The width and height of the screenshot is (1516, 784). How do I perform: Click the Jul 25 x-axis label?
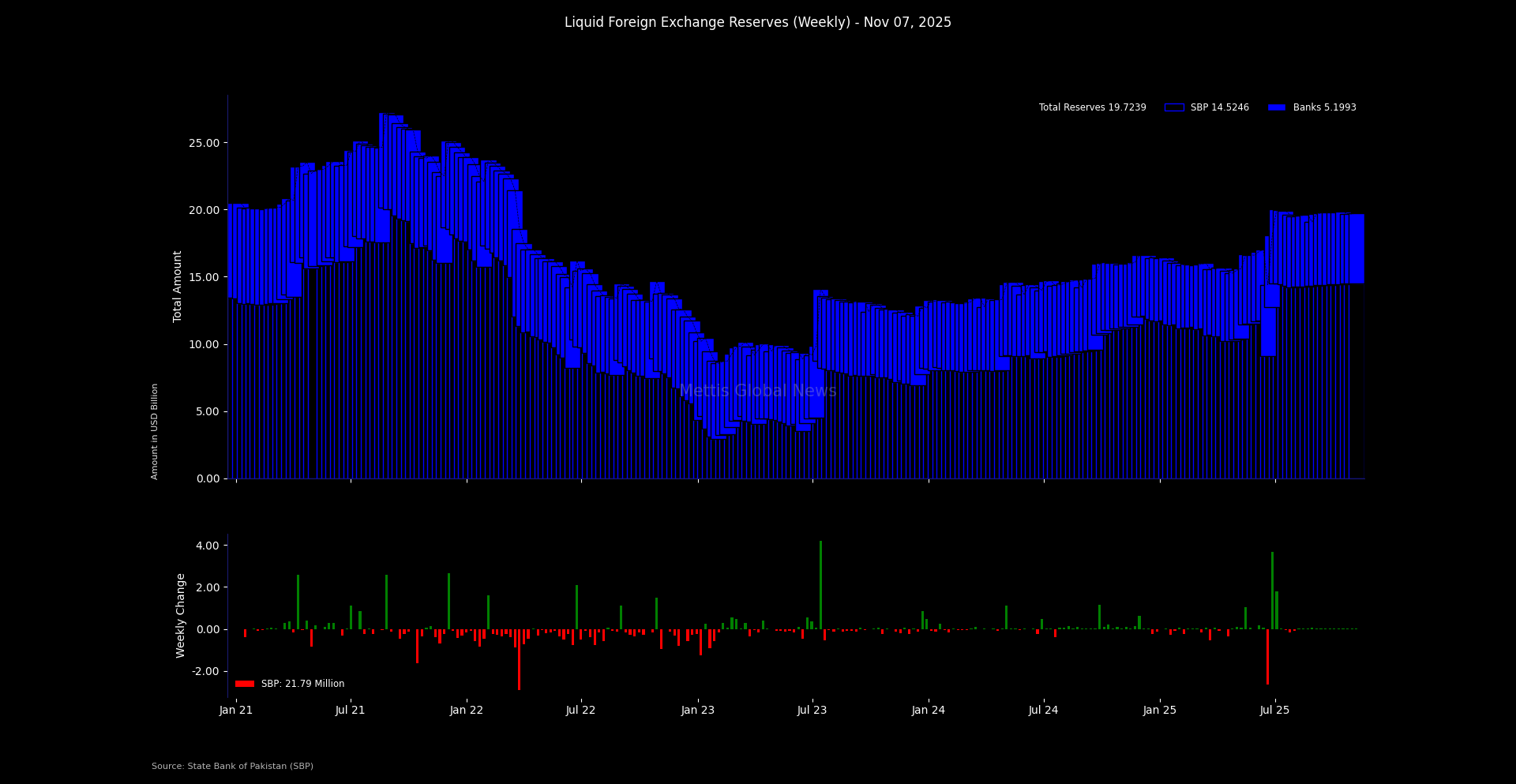pos(1274,711)
